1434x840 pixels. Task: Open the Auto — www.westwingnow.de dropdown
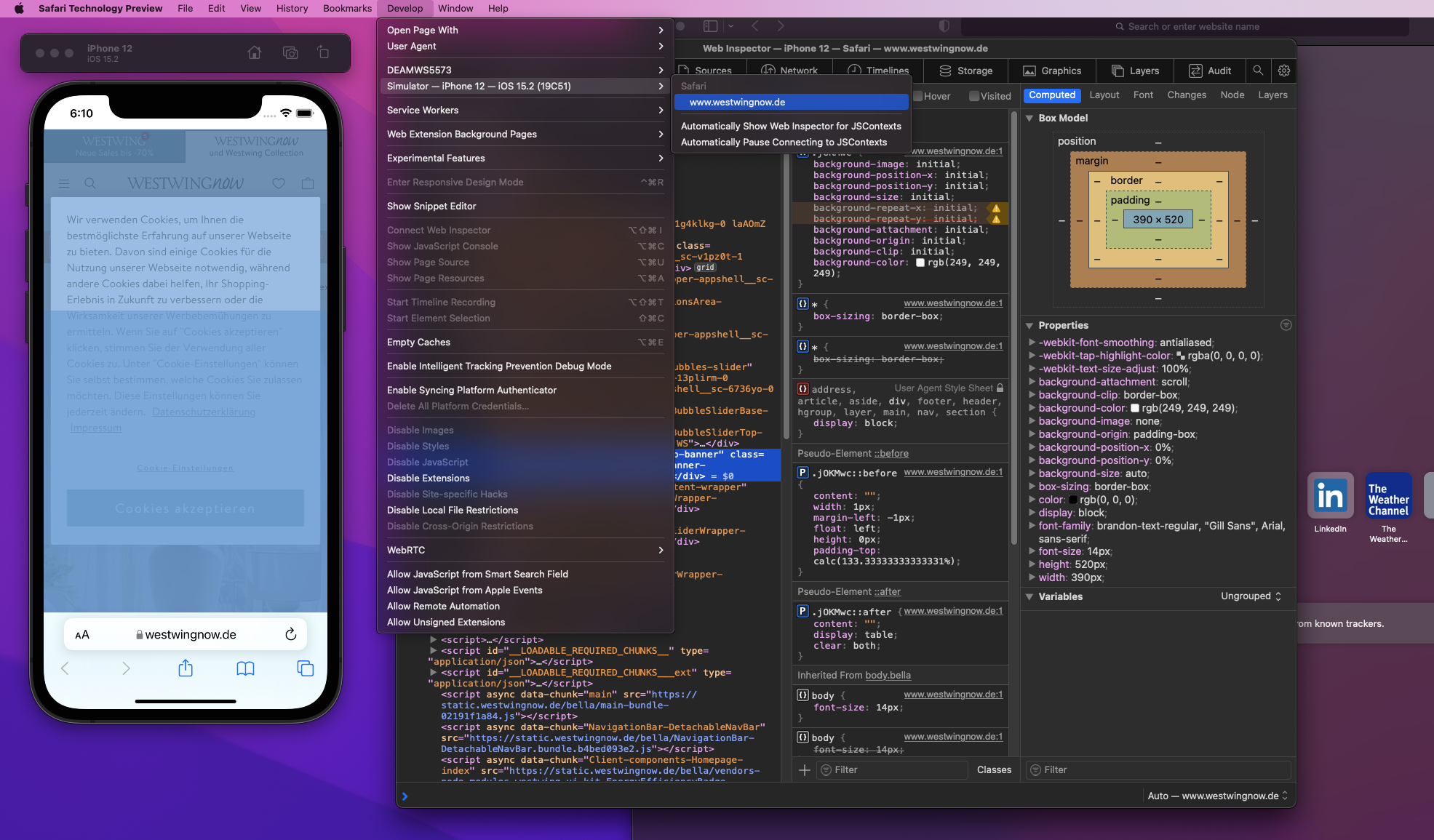[x=1216, y=796]
